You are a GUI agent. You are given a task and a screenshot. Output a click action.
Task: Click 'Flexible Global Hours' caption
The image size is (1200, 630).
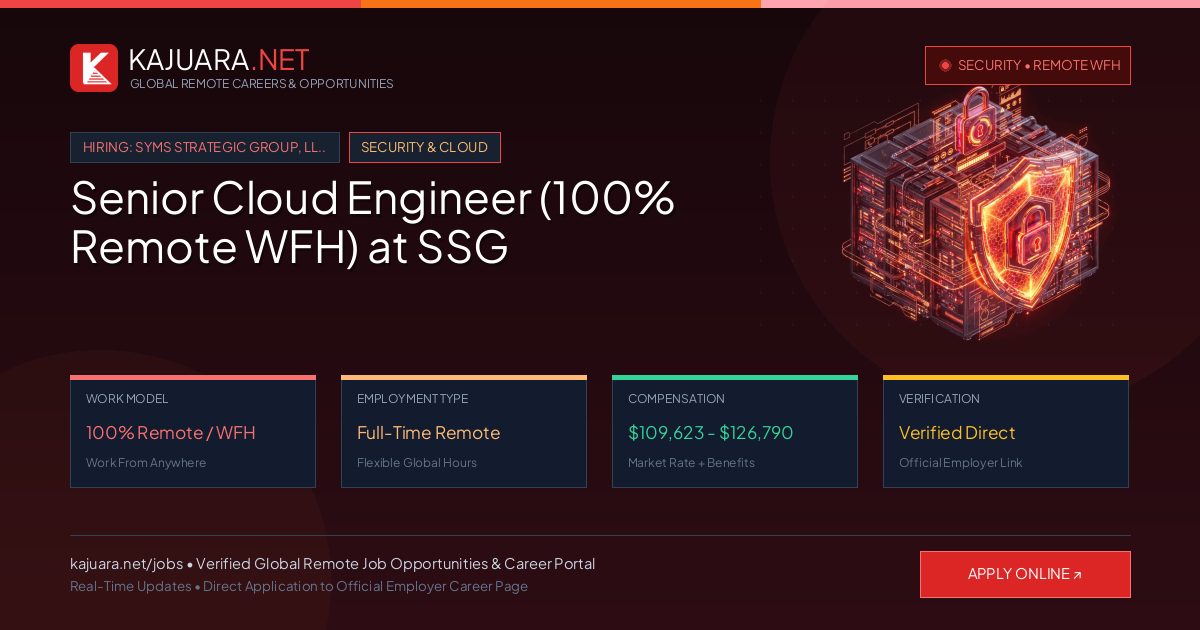click(417, 463)
